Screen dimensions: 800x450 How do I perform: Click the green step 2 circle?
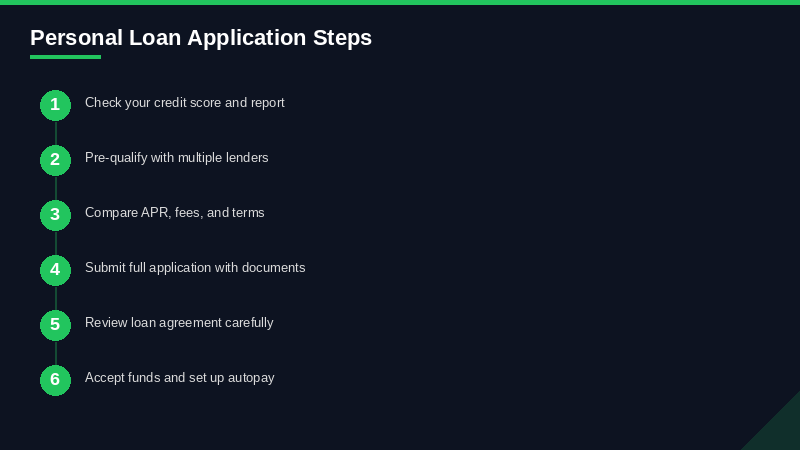pyautogui.click(x=55, y=160)
